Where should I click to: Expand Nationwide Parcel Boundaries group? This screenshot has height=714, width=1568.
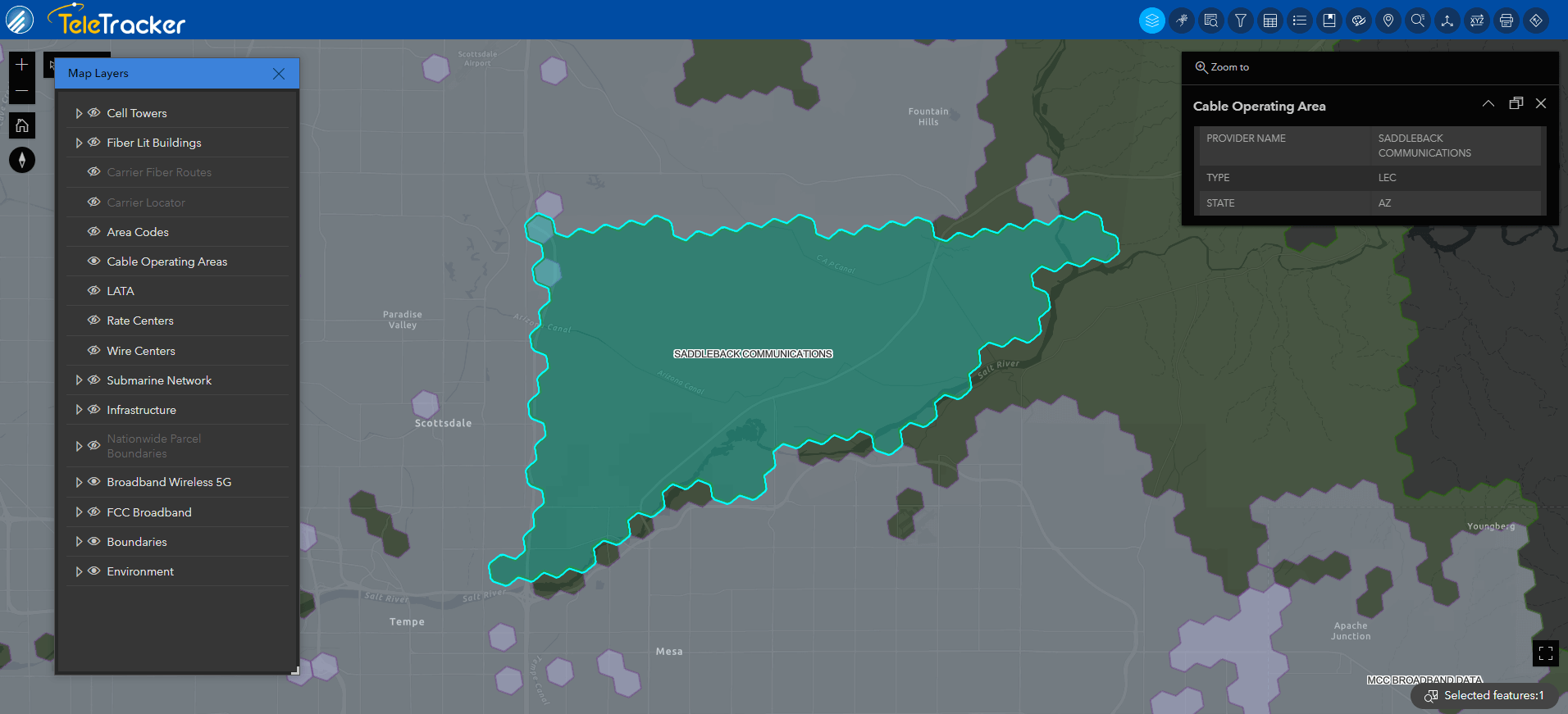point(79,446)
